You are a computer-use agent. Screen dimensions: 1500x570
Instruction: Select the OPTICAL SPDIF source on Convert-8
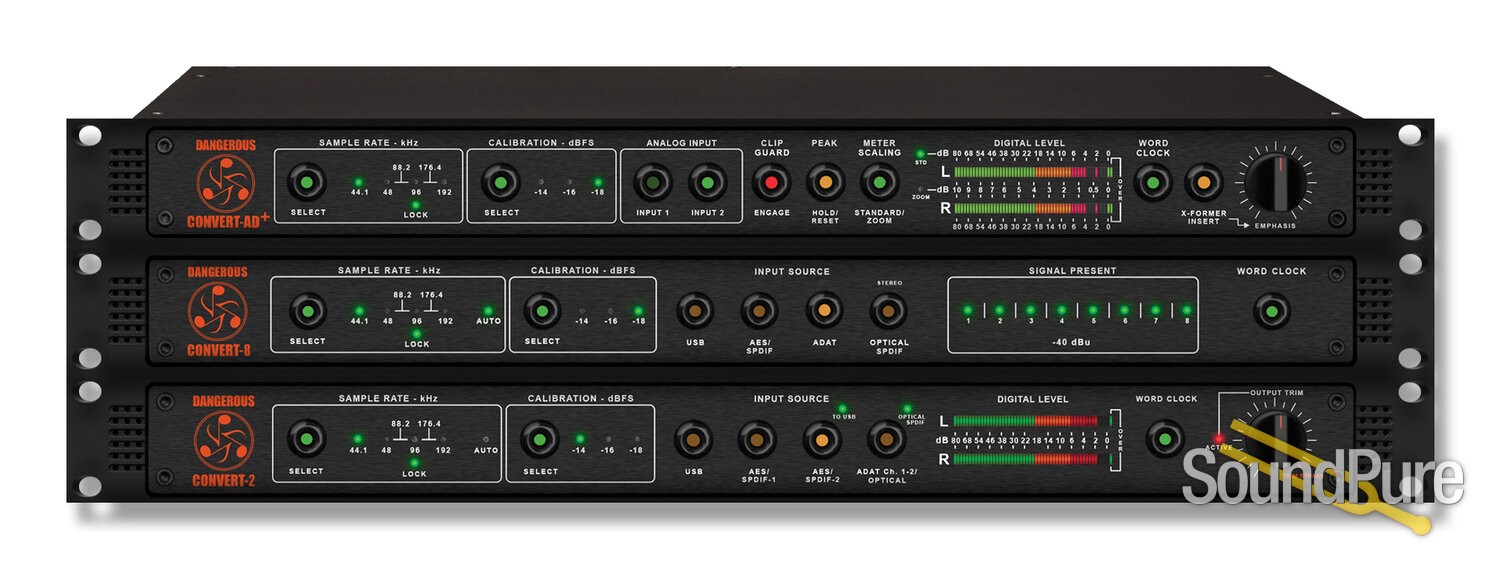click(x=888, y=311)
